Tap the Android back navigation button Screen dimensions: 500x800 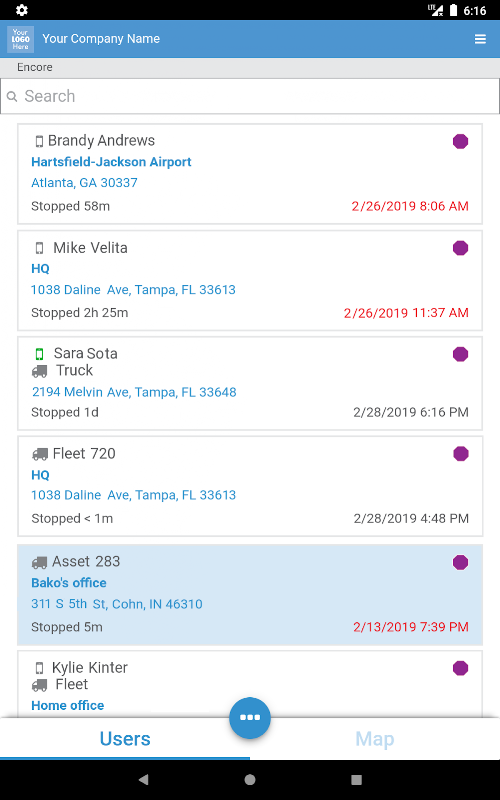tap(143, 779)
